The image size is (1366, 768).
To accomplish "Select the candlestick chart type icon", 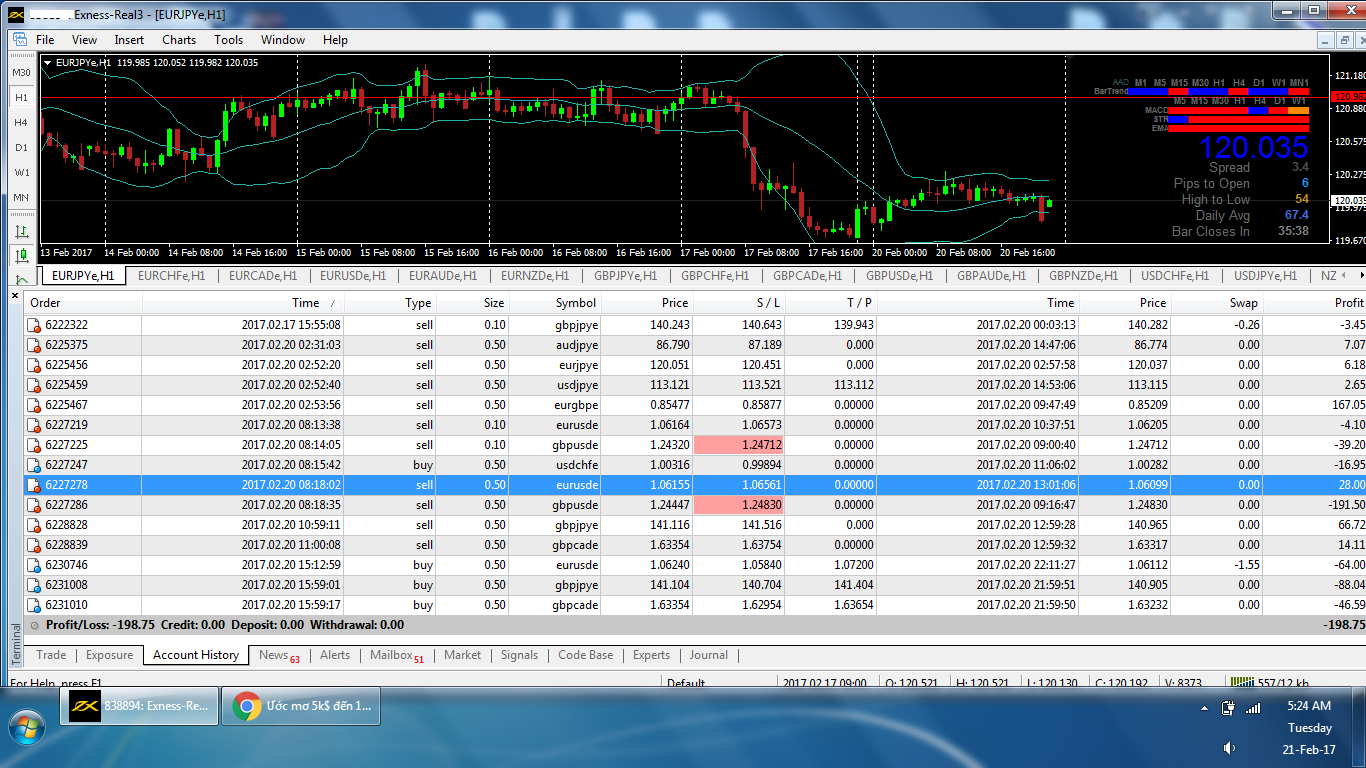I will (x=21, y=255).
